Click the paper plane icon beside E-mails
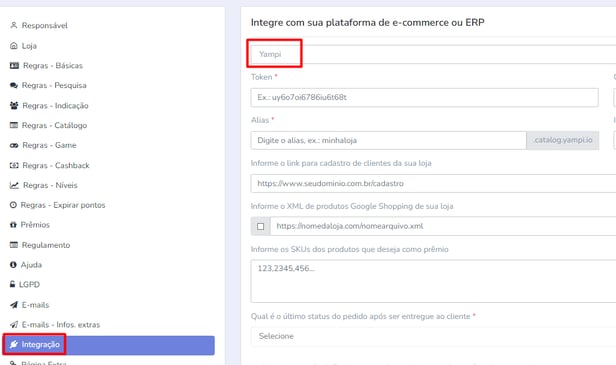616x365 pixels. coord(14,304)
